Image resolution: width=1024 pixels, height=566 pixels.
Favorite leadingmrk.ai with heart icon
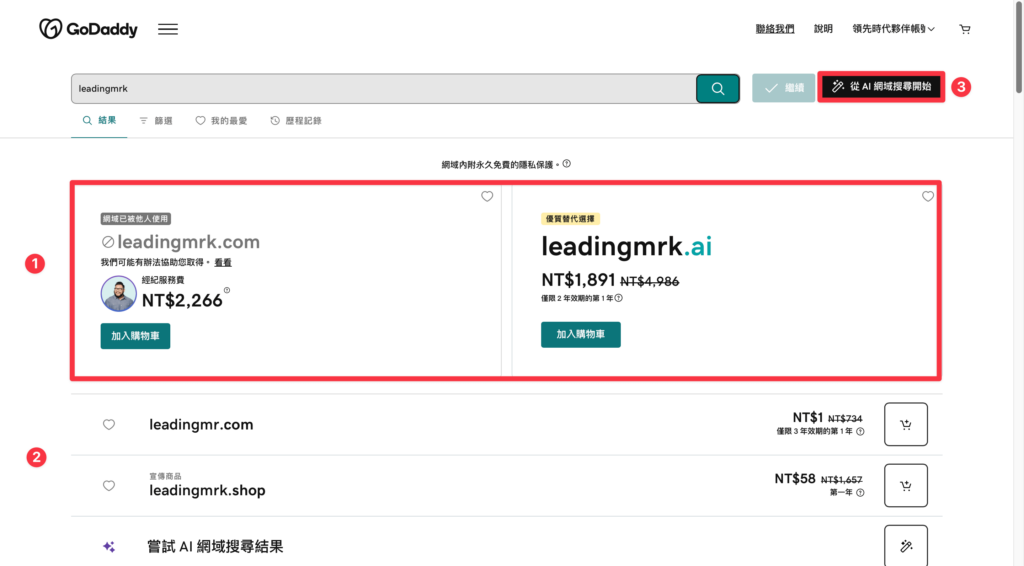(x=928, y=197)
